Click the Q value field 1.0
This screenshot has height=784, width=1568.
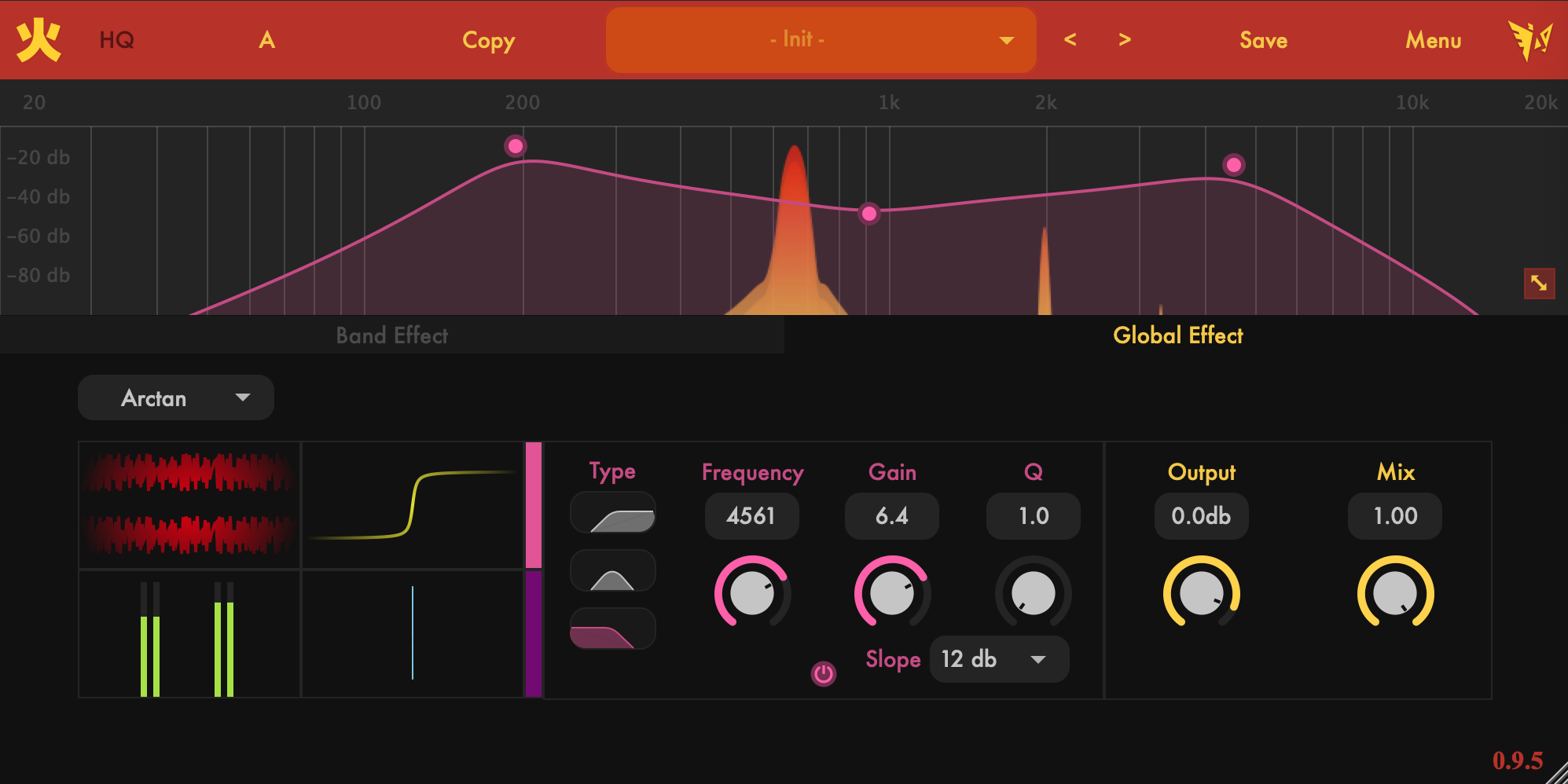[x=1034, y=516]
